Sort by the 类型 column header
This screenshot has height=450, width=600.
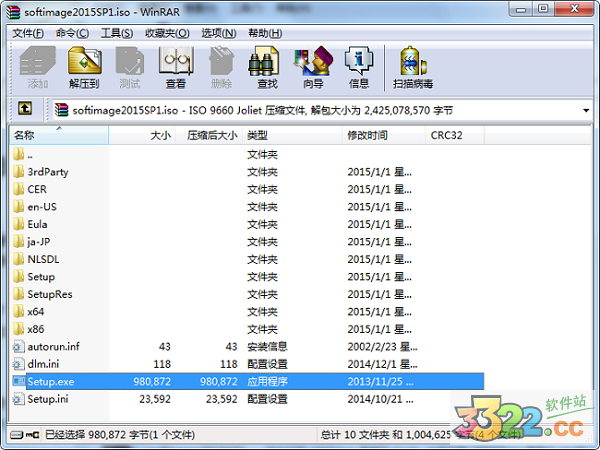(x=292, y=135)
